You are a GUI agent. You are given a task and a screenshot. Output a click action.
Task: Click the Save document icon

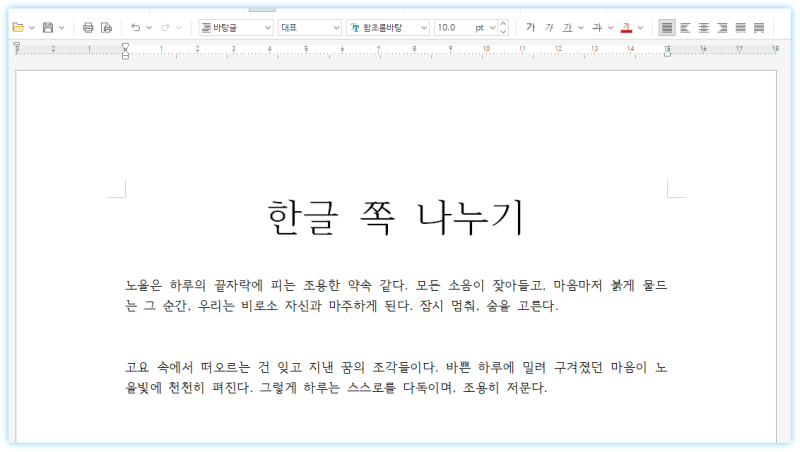(48, 27)
